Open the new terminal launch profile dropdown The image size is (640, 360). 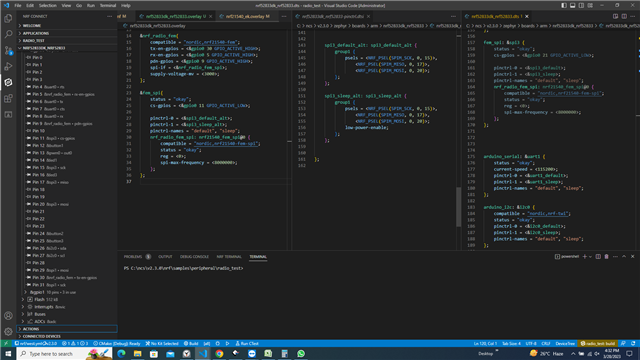tap(590, 257)
